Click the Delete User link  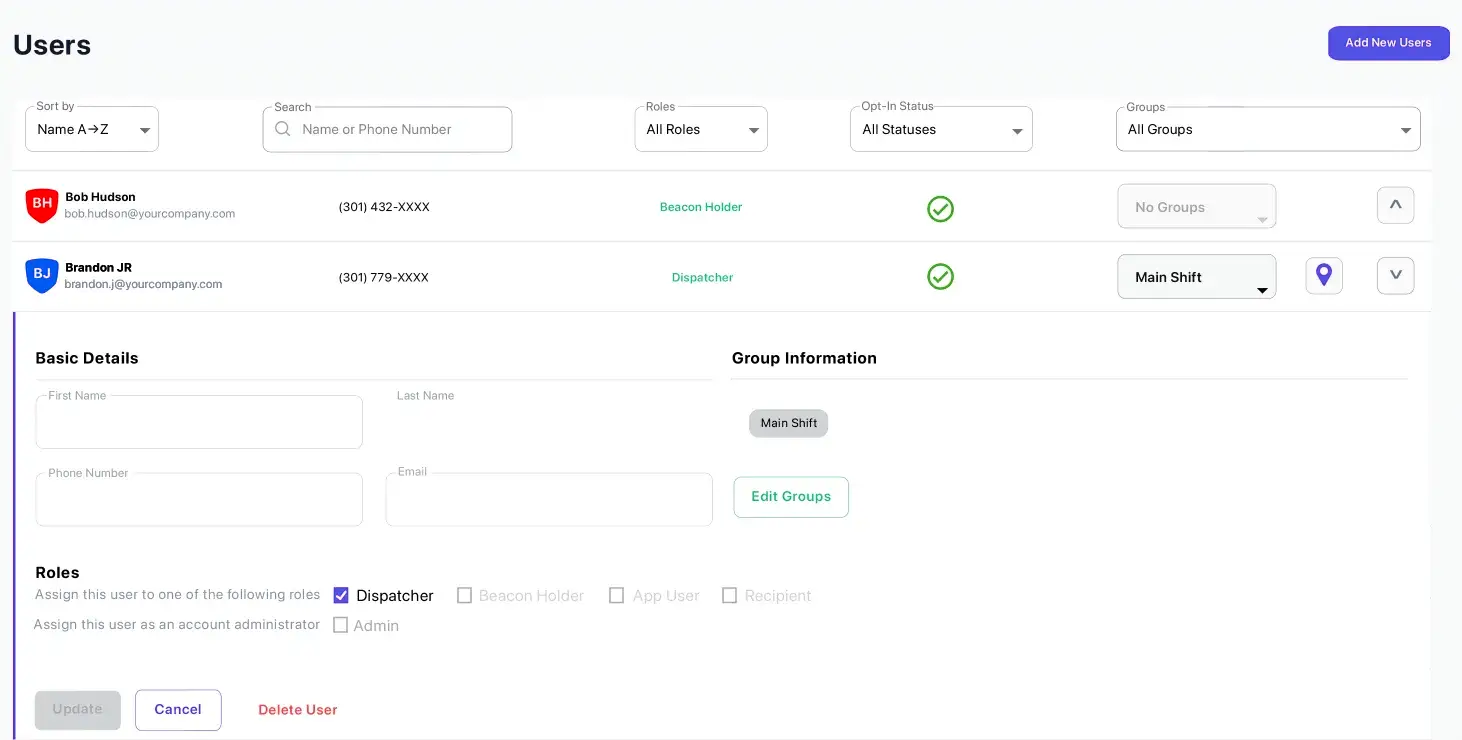[298, 710]
